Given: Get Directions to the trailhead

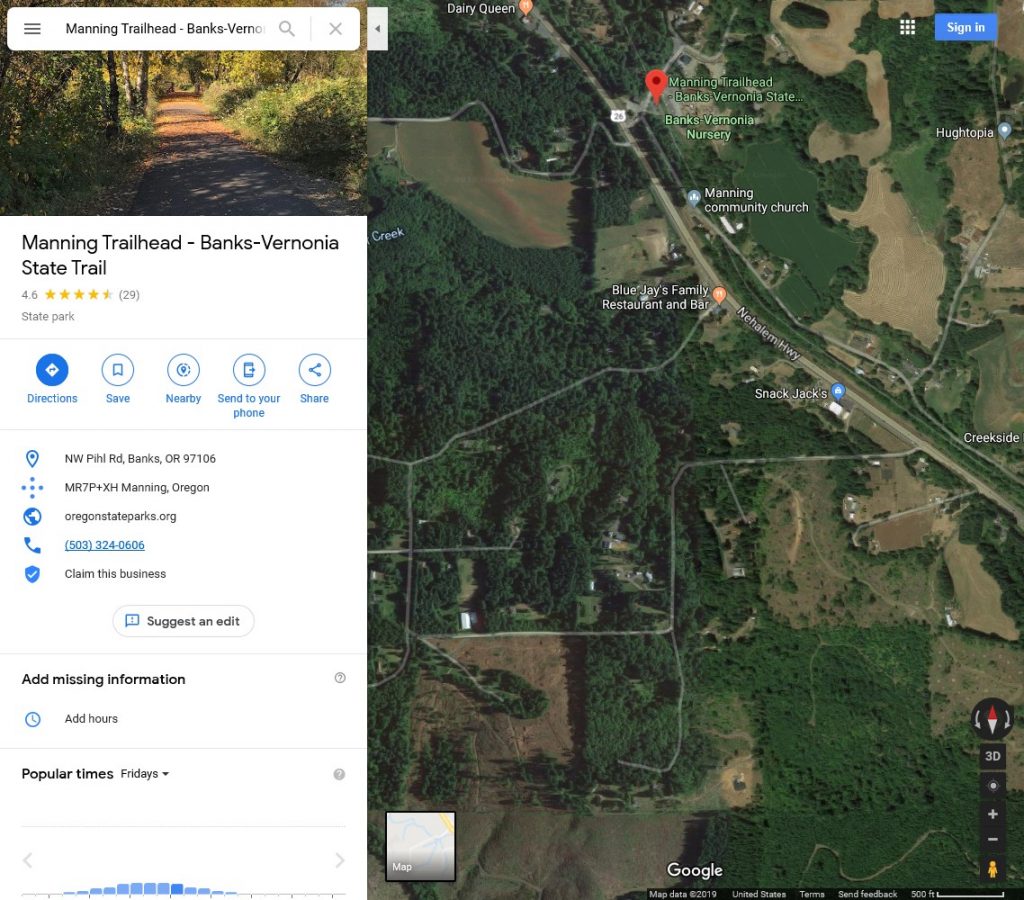Looking at the screenshot, I should tap(52, 379).
